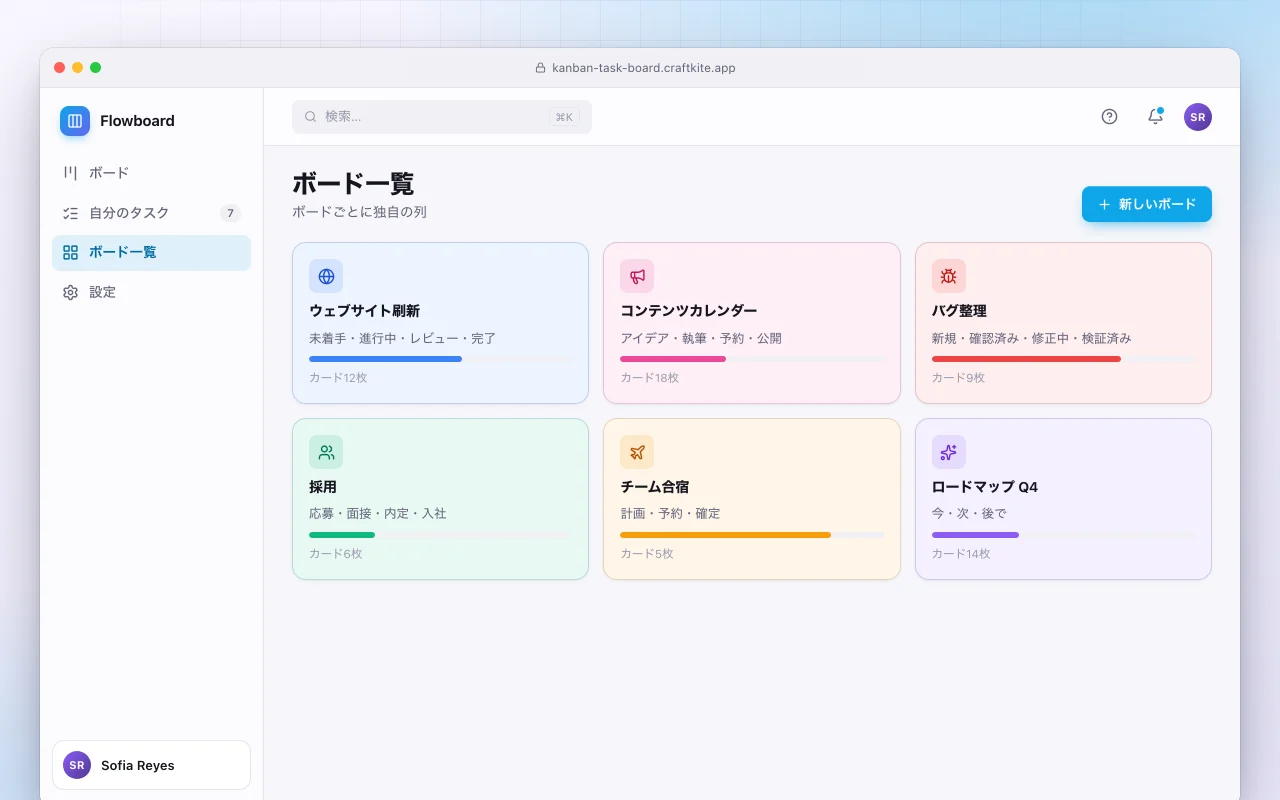The height and width of the screenshot is (800, 1280).
Task: Click the 7 badge on 自分のタスク
Action: pos(230,213)
